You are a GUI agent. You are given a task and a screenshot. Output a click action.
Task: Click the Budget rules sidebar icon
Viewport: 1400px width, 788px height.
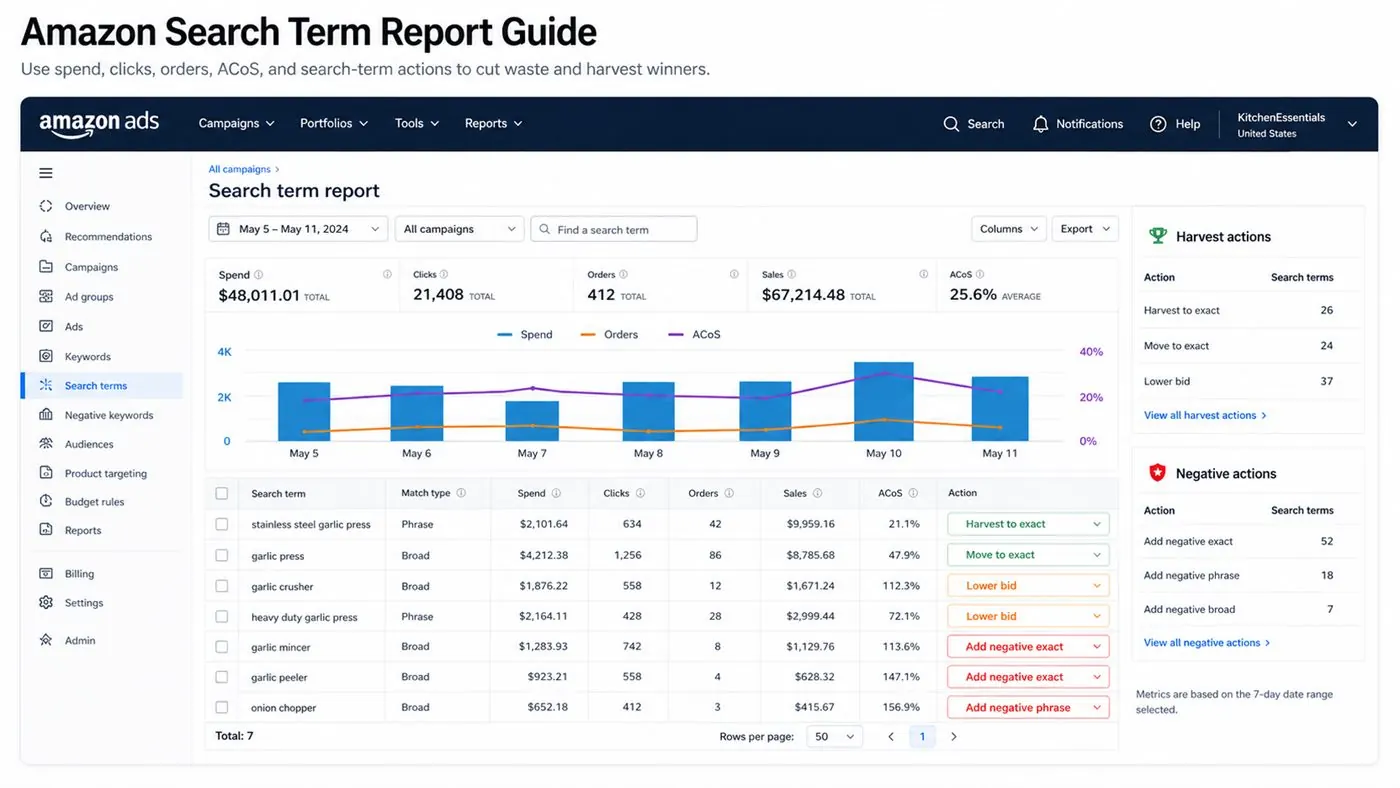pos(46,501)
